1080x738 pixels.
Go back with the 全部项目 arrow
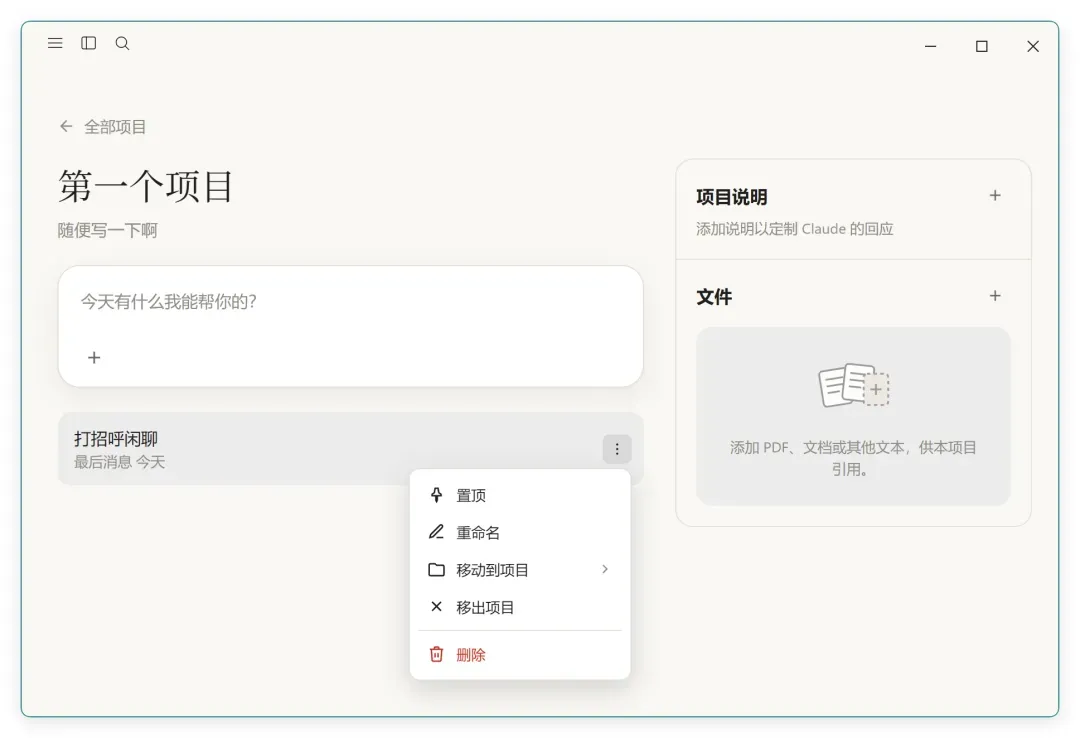[66, 126]
